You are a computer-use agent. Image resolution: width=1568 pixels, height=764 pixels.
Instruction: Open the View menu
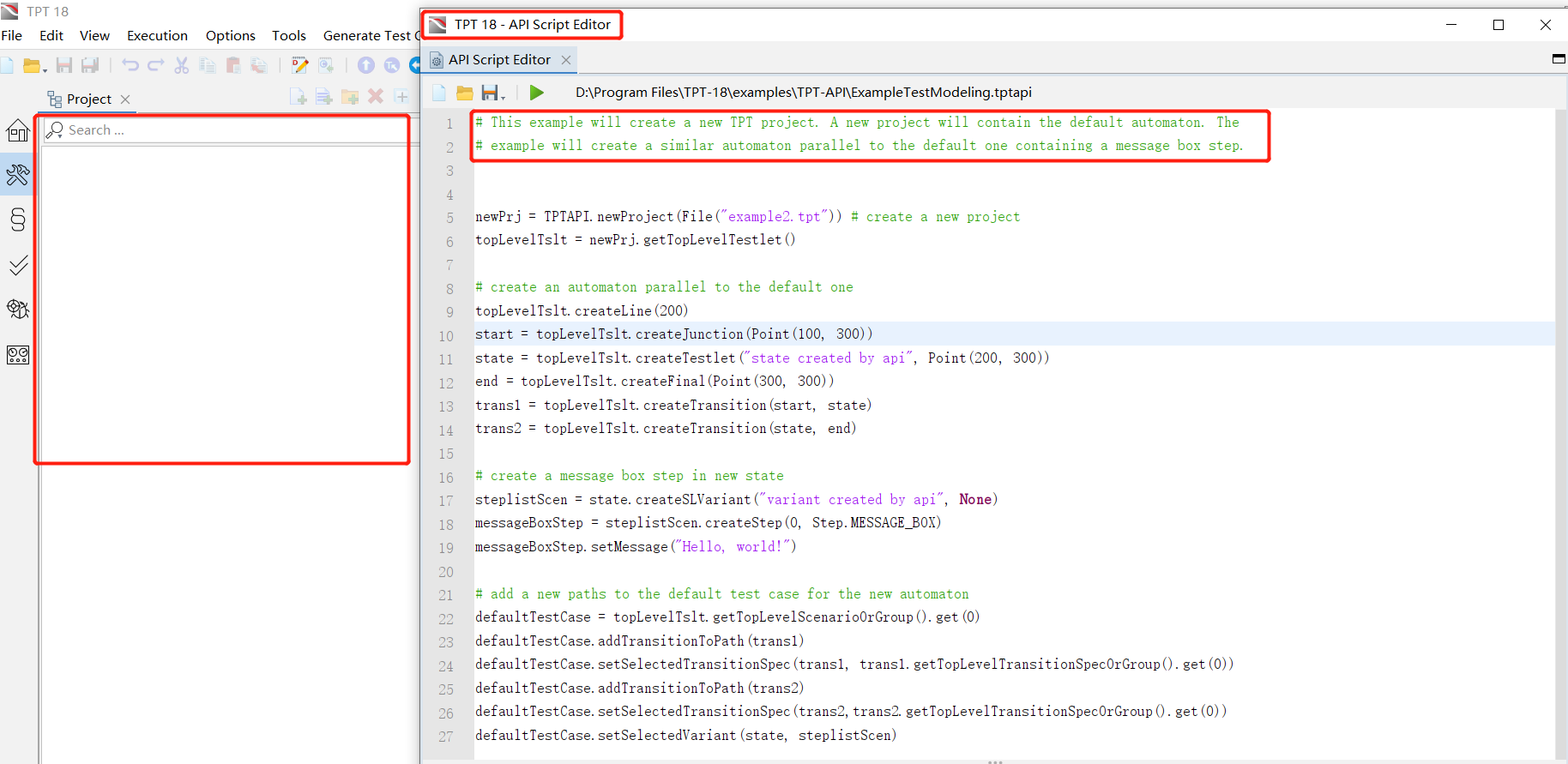(x=94, y=35)
